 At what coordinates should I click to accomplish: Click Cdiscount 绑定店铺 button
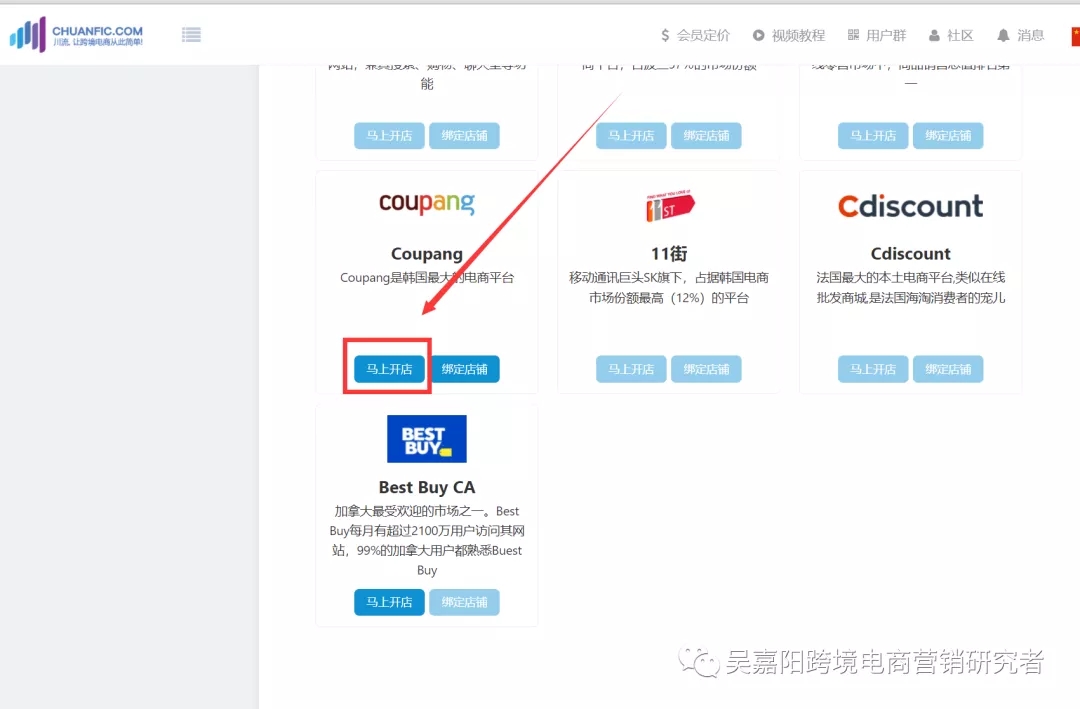click(x=948, y=369)
